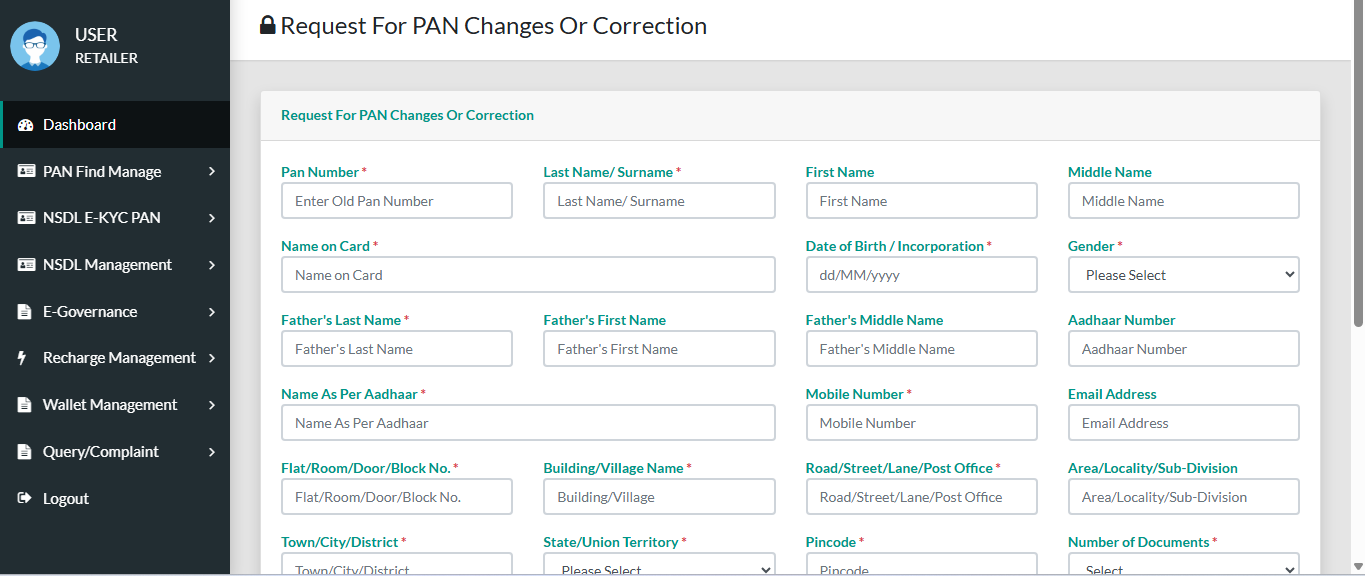Open the Gender dropdown
This screenshot has width=1365, height=576.
coord(1183,275)
